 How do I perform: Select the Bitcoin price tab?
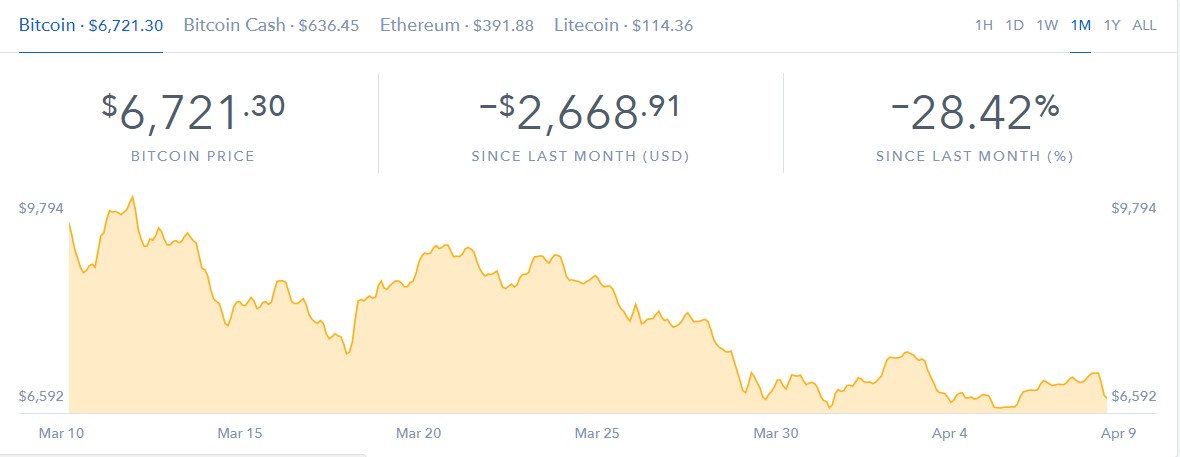(91, 25)
